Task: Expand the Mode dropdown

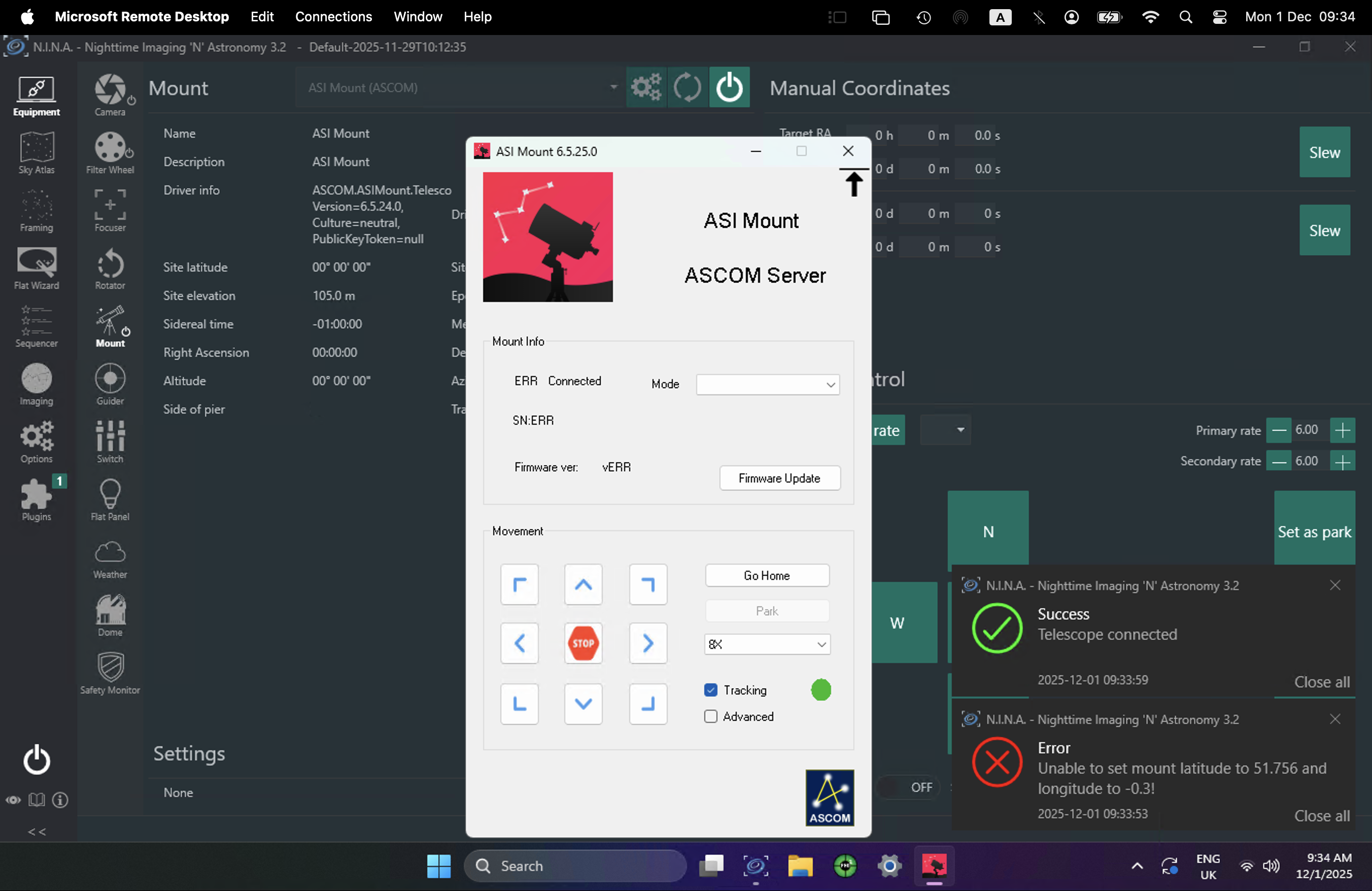Action: pos(767,385)
